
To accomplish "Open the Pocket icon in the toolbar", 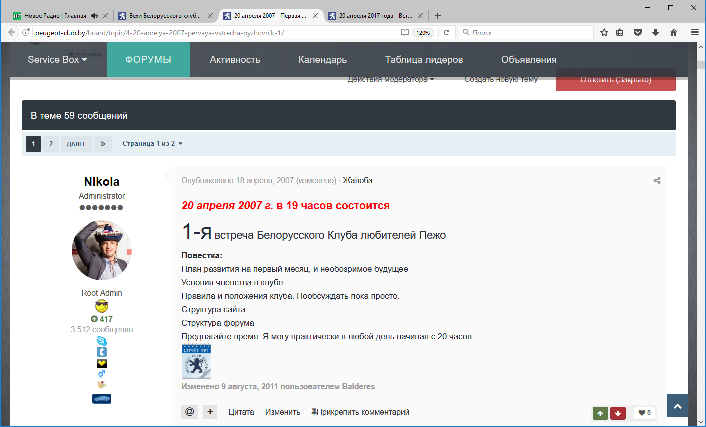I will tap(638, 32).
